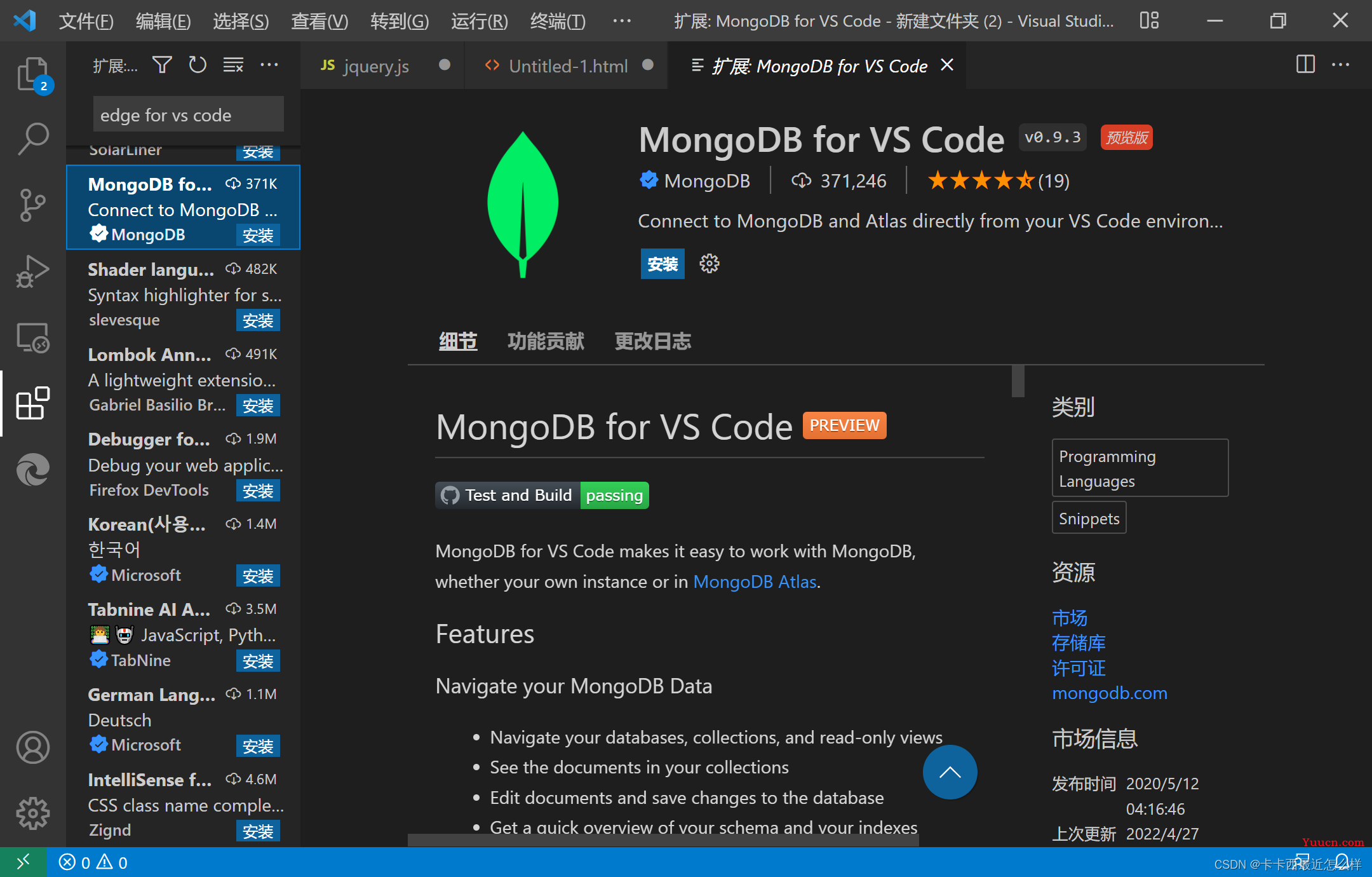Expand the hidden menu bar ellipsis
This screenshot has height=877, width=1372.
[x=622, y=21]
